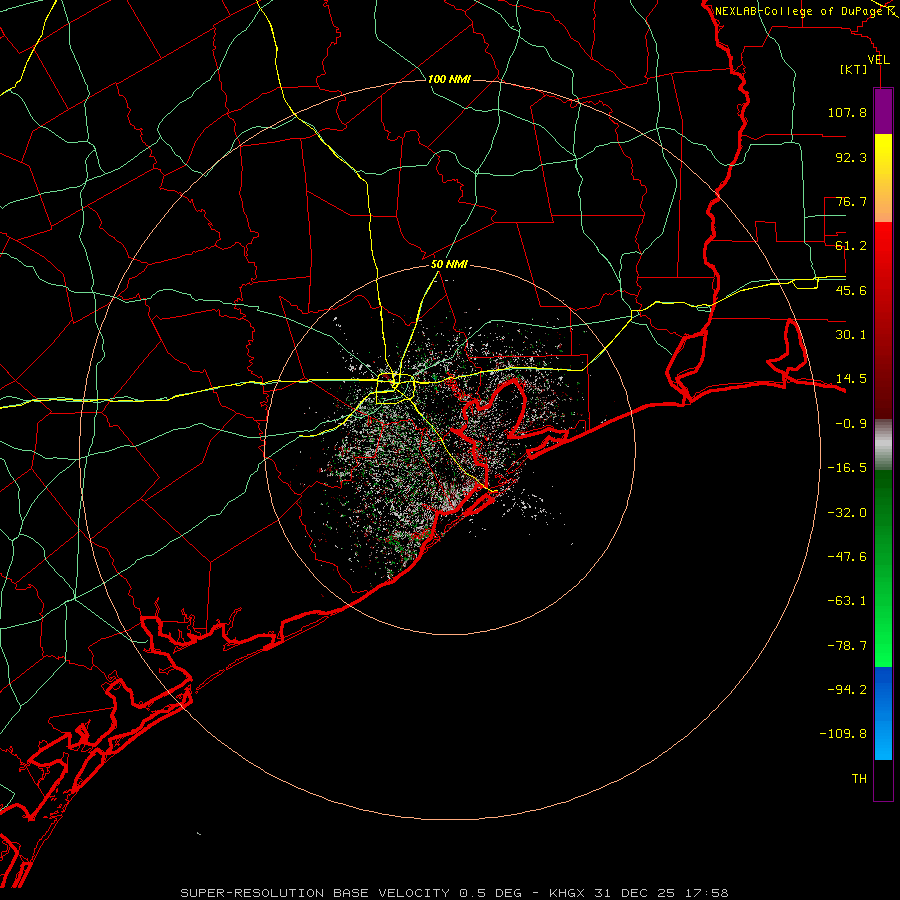This screenshot has height=900, width=900.
Task: Click the TH legend label
Action: point(859,779)
